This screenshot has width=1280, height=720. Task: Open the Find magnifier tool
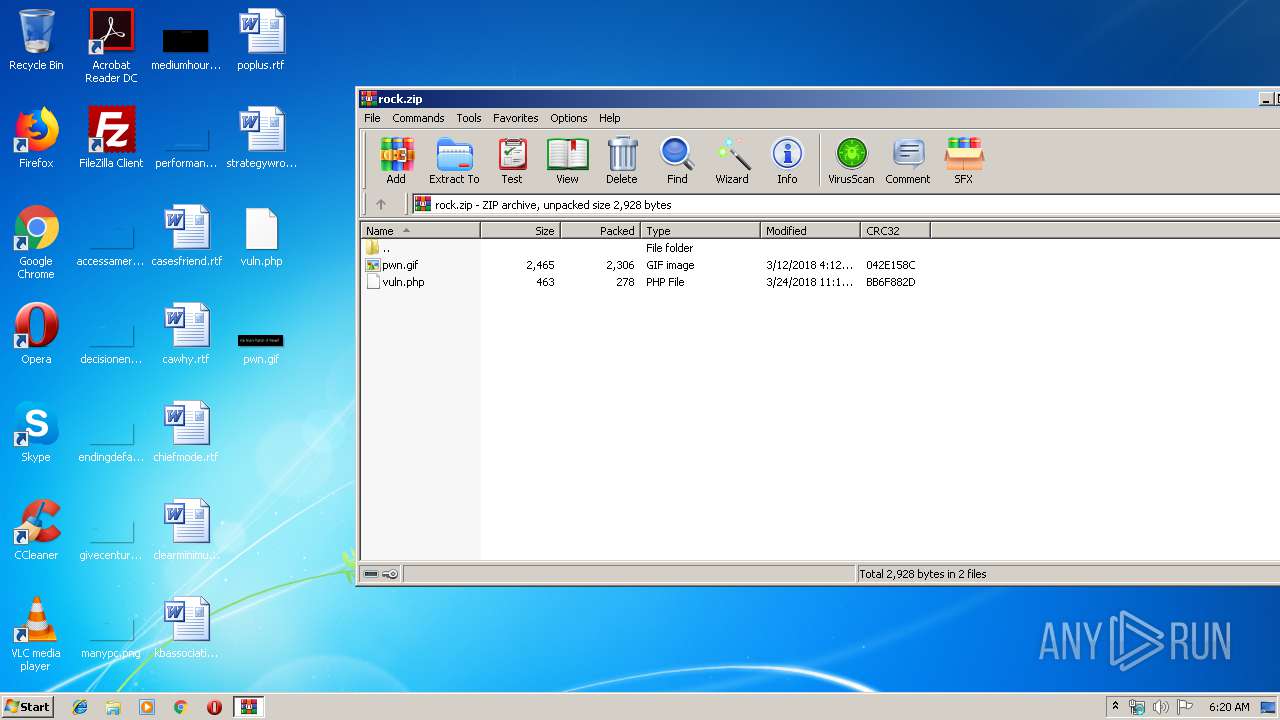click(x=677, y=161)
